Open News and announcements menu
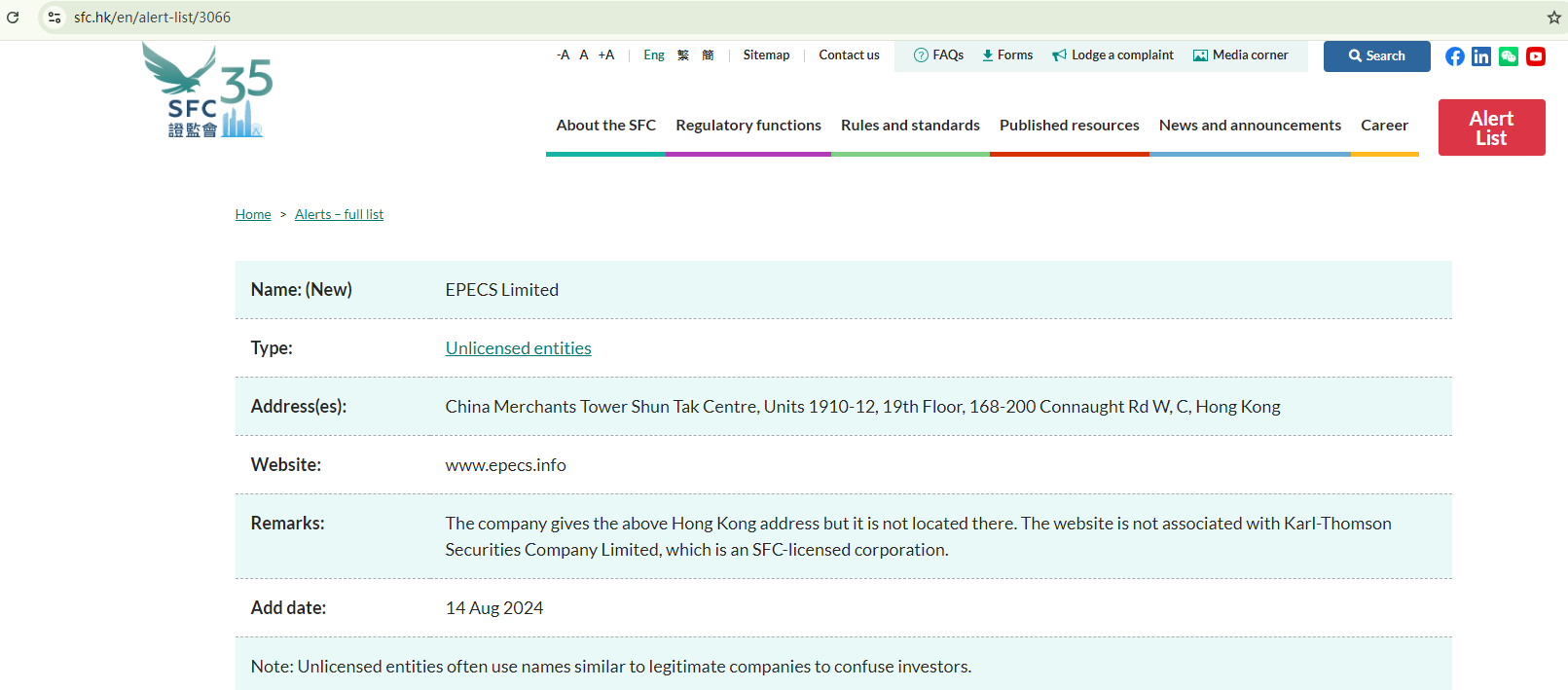Viewport: 1568px width, 690px height. 1250,126
